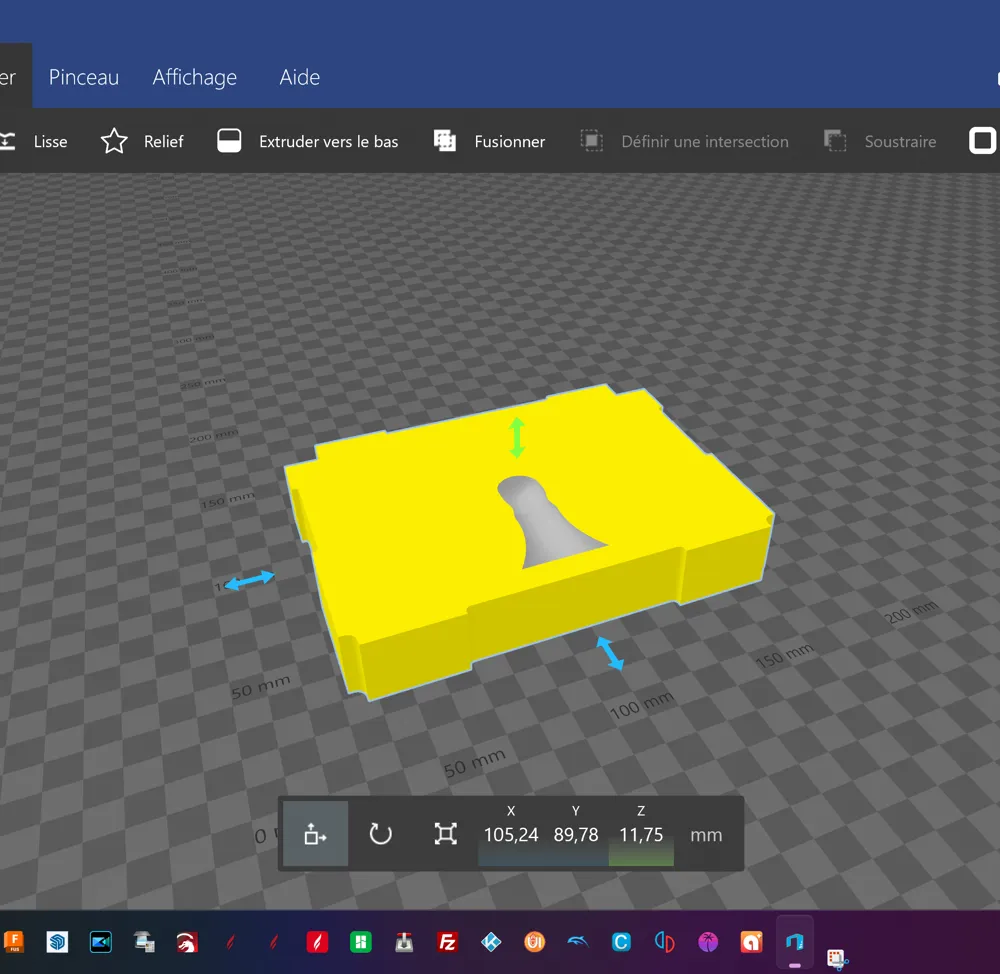The height and width of the screenshot is (974, 1000).
Task: Open Fusion 360 from the taskbar
Action: pos(14,942)
